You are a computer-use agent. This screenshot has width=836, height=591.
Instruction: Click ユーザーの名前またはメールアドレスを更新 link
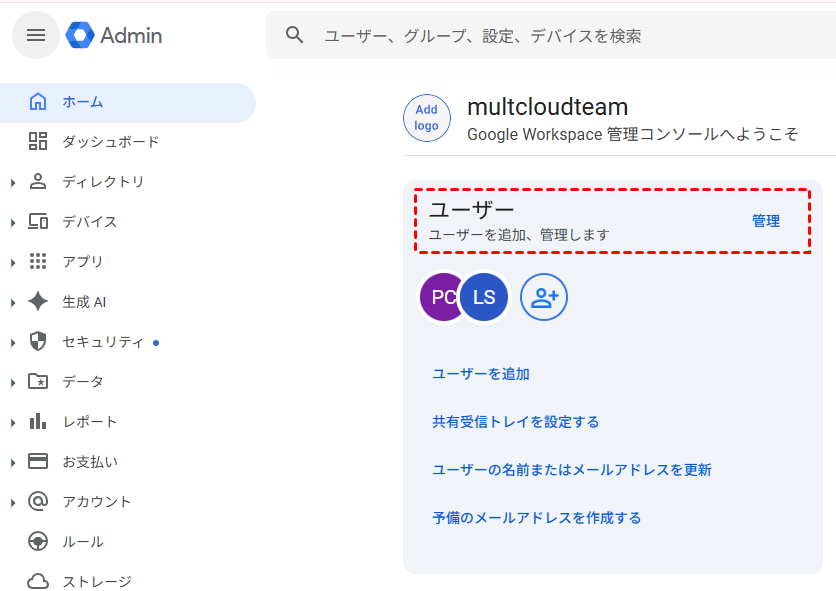572,470
